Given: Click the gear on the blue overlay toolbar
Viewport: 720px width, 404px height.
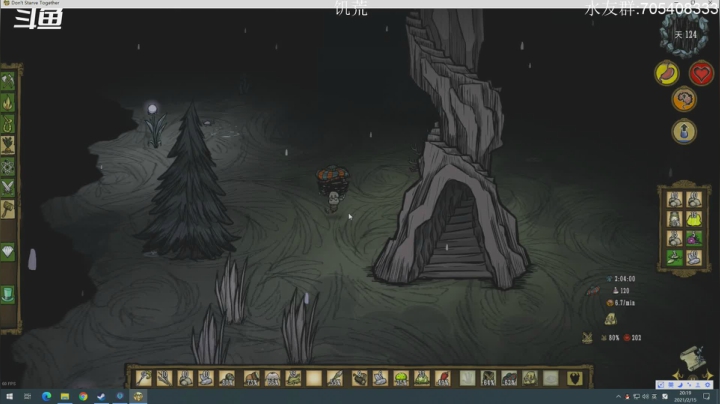Looking at the screenshot, I should pos(708,385).
